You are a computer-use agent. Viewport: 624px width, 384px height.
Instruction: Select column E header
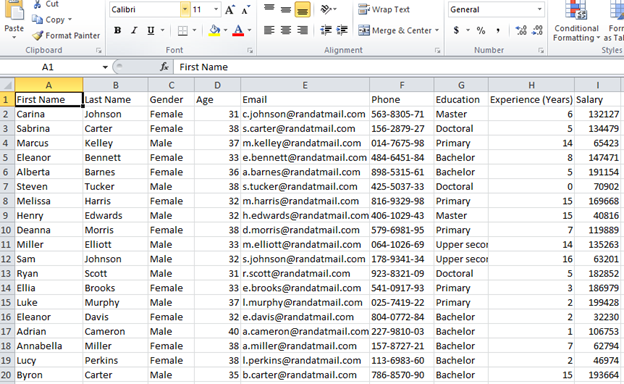coord(305,85)
